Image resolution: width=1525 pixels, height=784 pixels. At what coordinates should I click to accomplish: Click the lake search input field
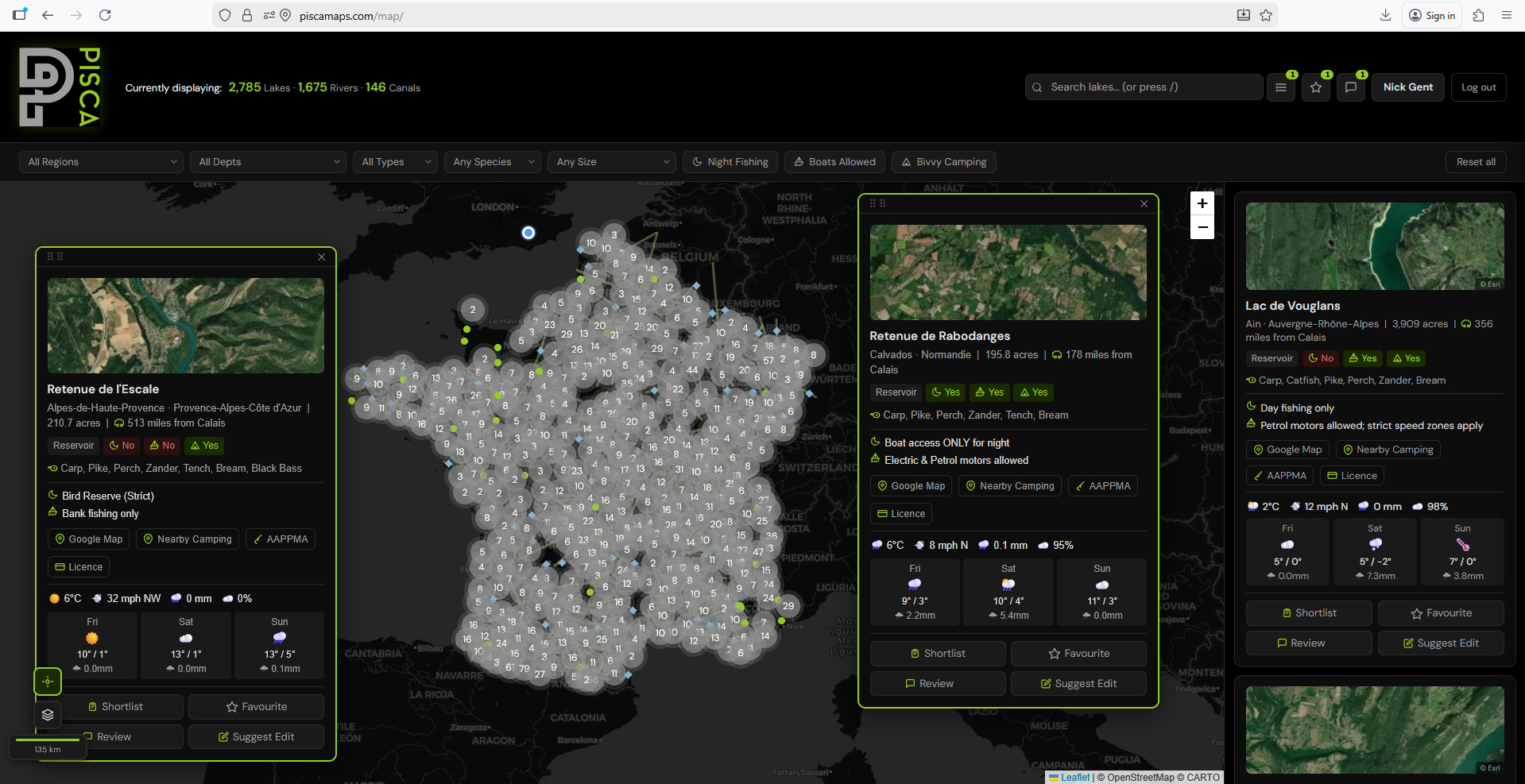pyautogui.click(x=1143, y=87)
